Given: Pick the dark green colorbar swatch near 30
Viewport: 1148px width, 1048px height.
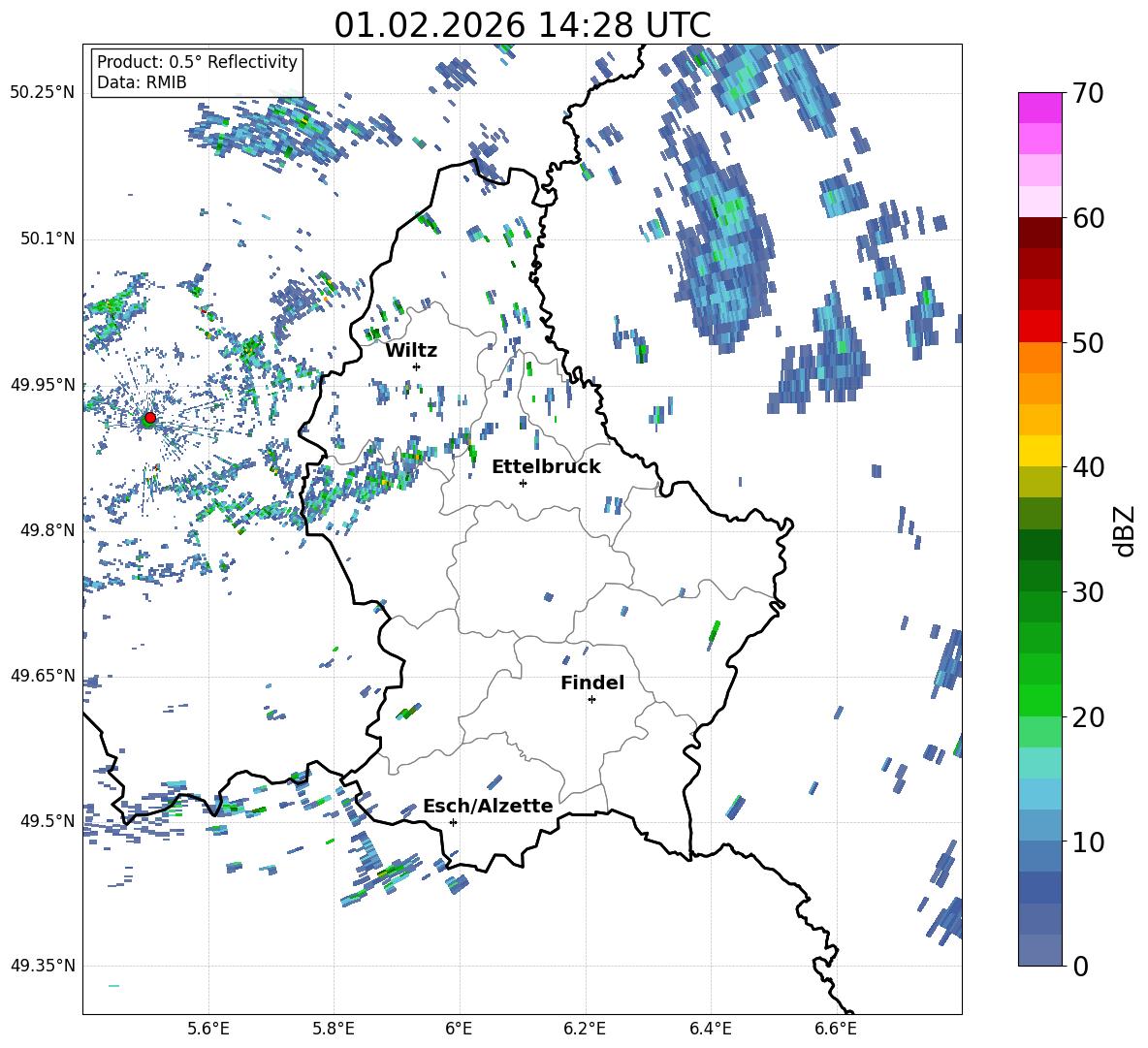Looking at the screenshot, I should point(1039,575).
